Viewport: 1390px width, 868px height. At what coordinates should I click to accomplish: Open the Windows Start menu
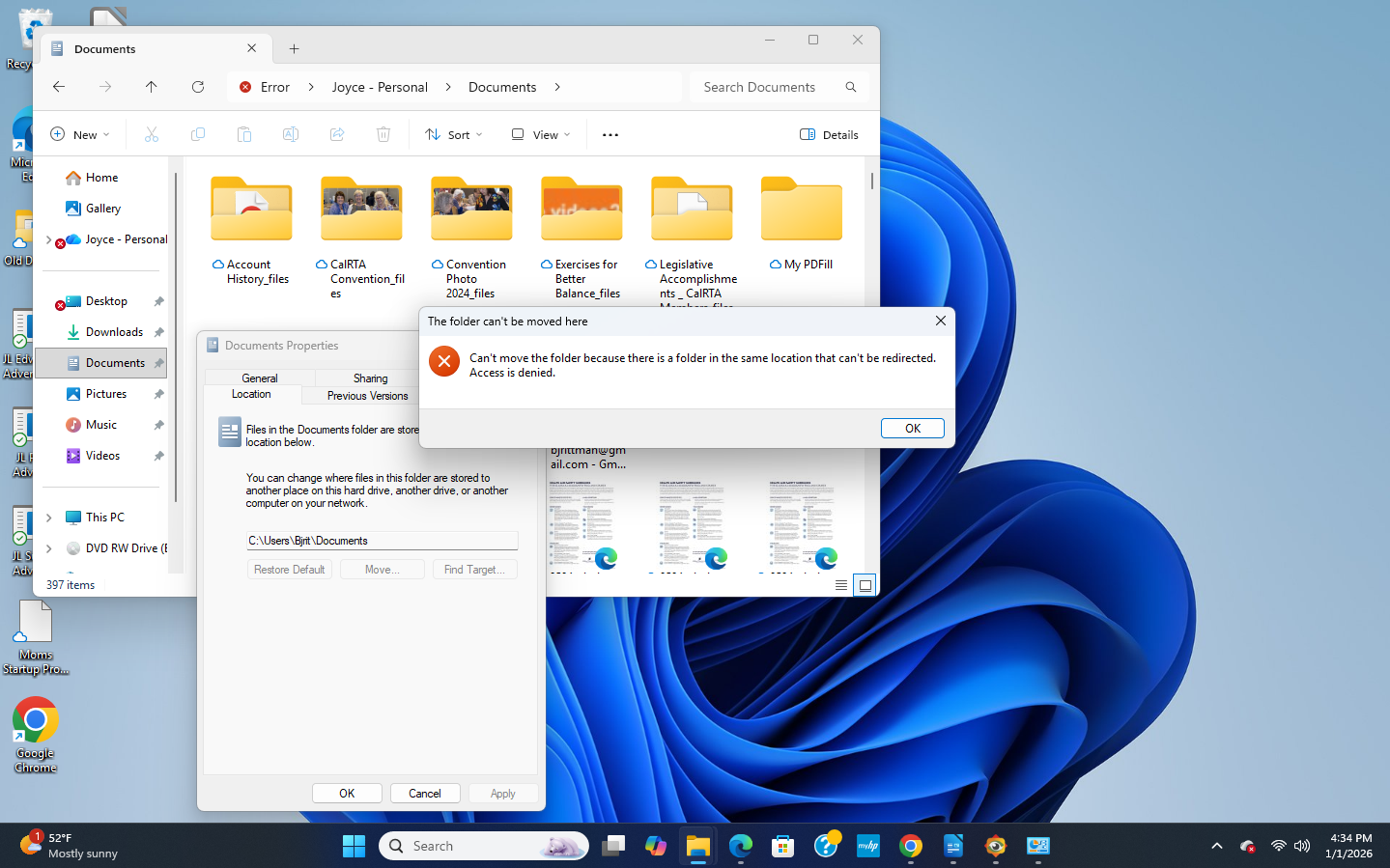click(x=354, y=846)
